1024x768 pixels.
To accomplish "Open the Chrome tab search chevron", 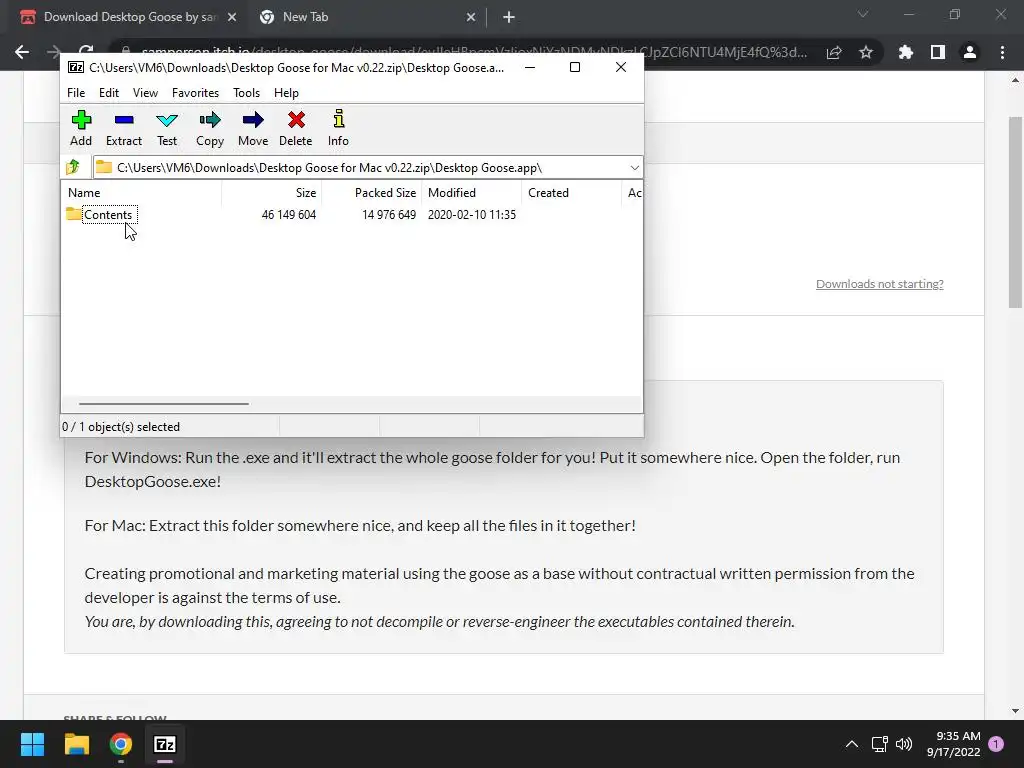I will 863,14.
